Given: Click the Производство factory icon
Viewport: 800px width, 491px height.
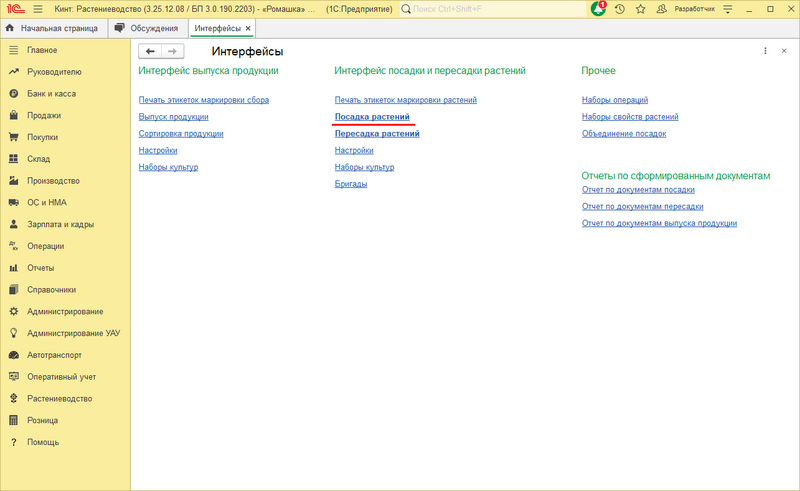Looking at the screenshot, I should coord(14,181).
